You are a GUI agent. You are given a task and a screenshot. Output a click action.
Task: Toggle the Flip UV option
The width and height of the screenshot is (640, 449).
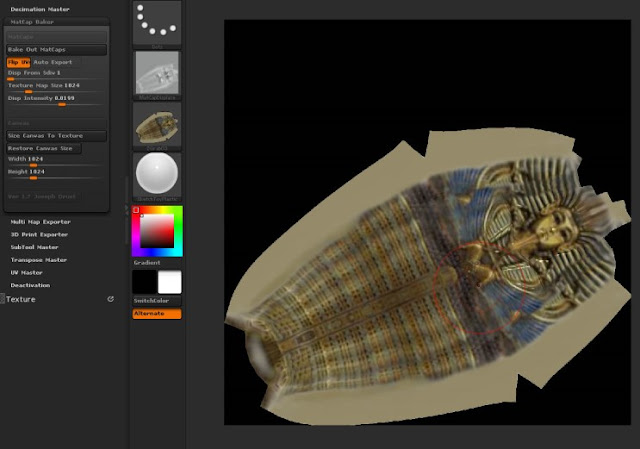click(x=18, y=62)
